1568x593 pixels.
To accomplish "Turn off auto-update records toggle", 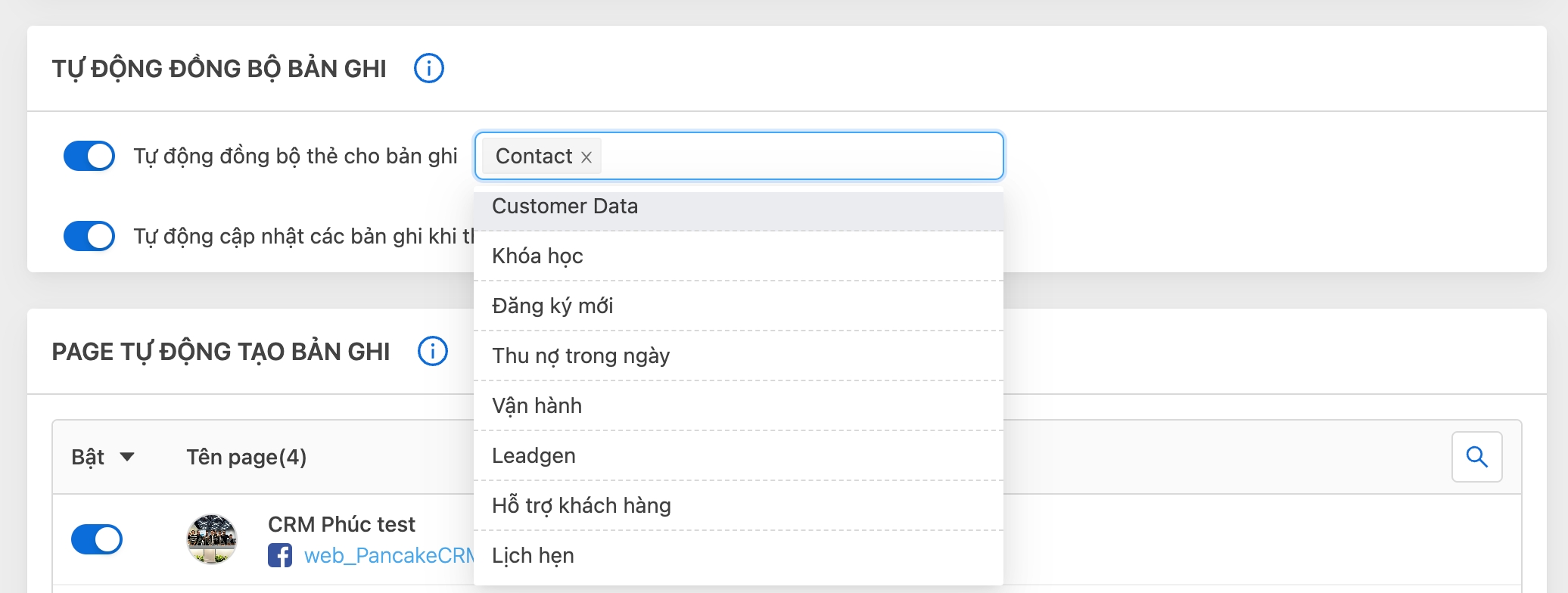I will tap(89, 236).
